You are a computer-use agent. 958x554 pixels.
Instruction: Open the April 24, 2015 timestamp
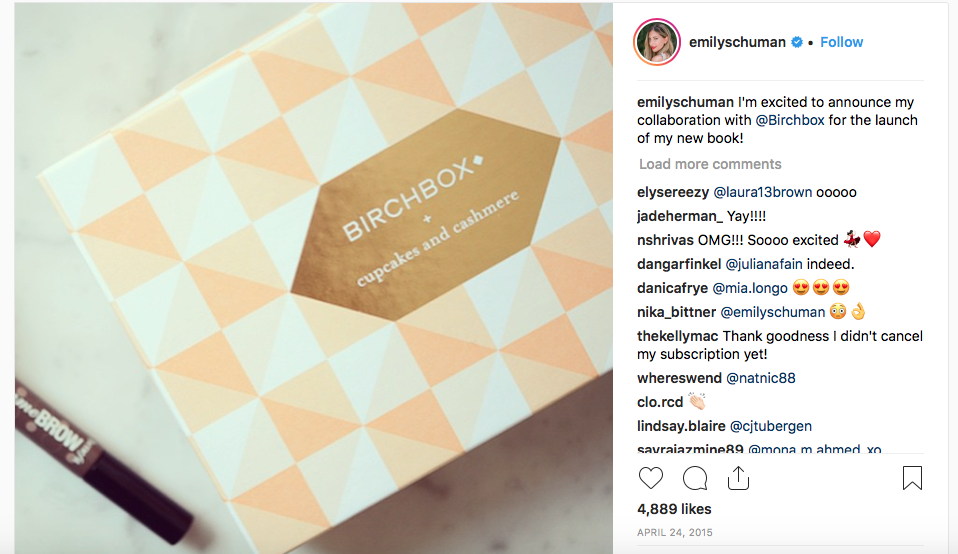(x=675, y=533)
